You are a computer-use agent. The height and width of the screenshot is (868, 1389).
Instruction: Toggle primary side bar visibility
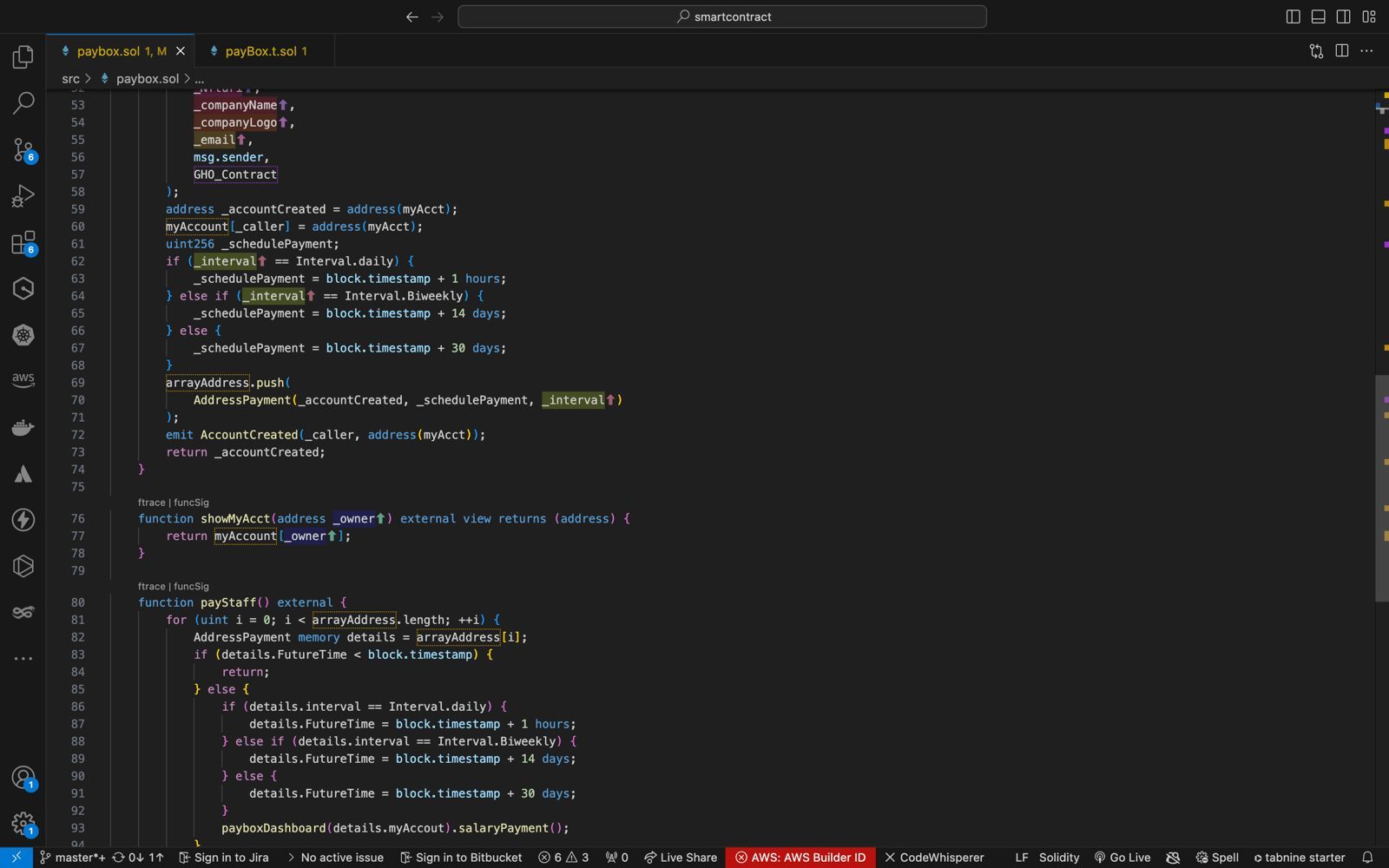(1293, 16)
